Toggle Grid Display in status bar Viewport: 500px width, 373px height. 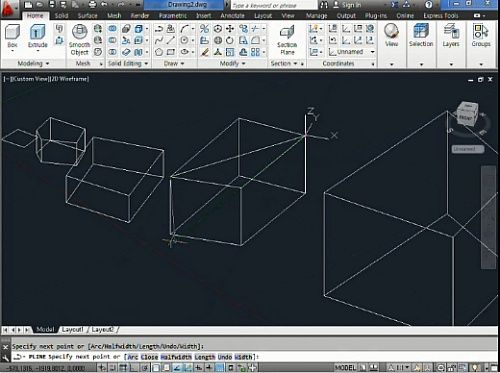pos(124,368)
